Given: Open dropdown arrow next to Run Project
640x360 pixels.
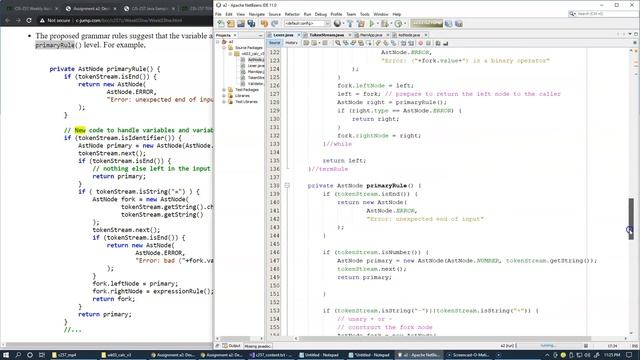Looking at the screenshot, I should (377, 24).
